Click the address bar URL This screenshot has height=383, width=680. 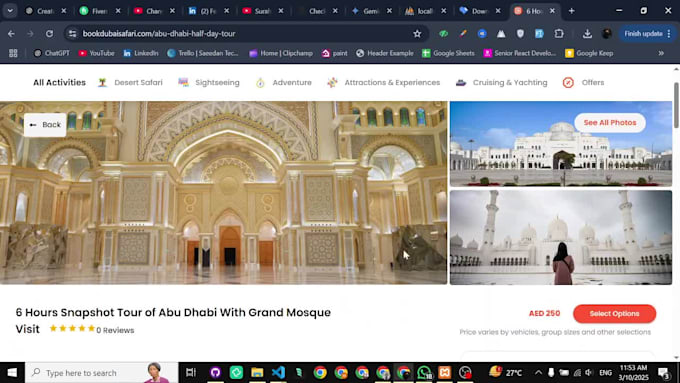click(159, 33)
